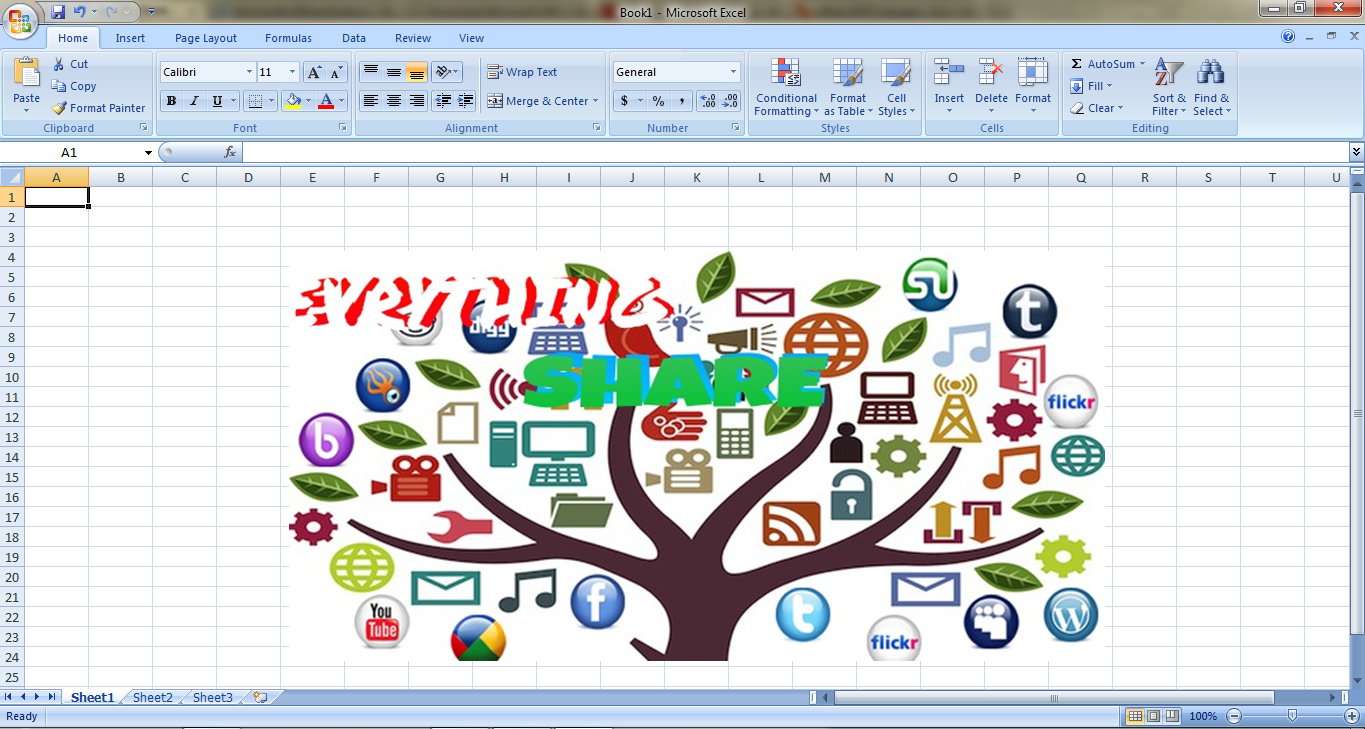
Task: Open the text Orientation button
Action: (x=447, y=72)
